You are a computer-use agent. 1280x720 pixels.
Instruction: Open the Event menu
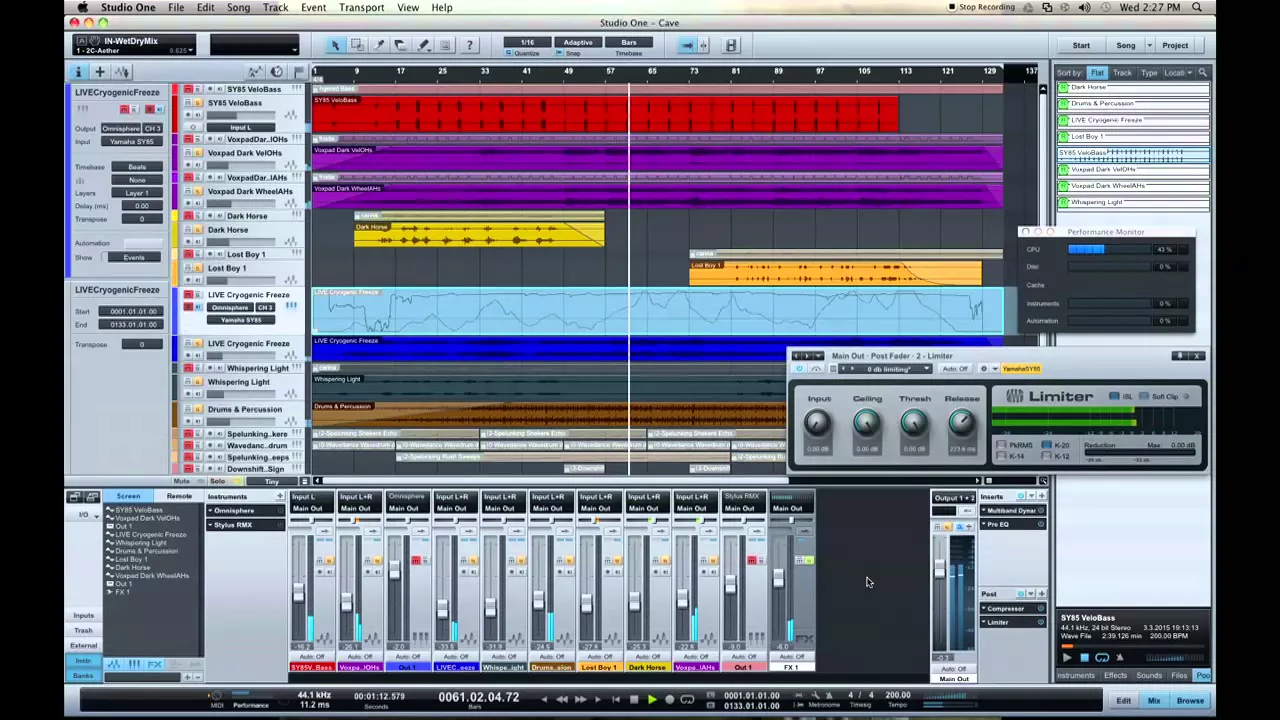[x=313, y=7]
